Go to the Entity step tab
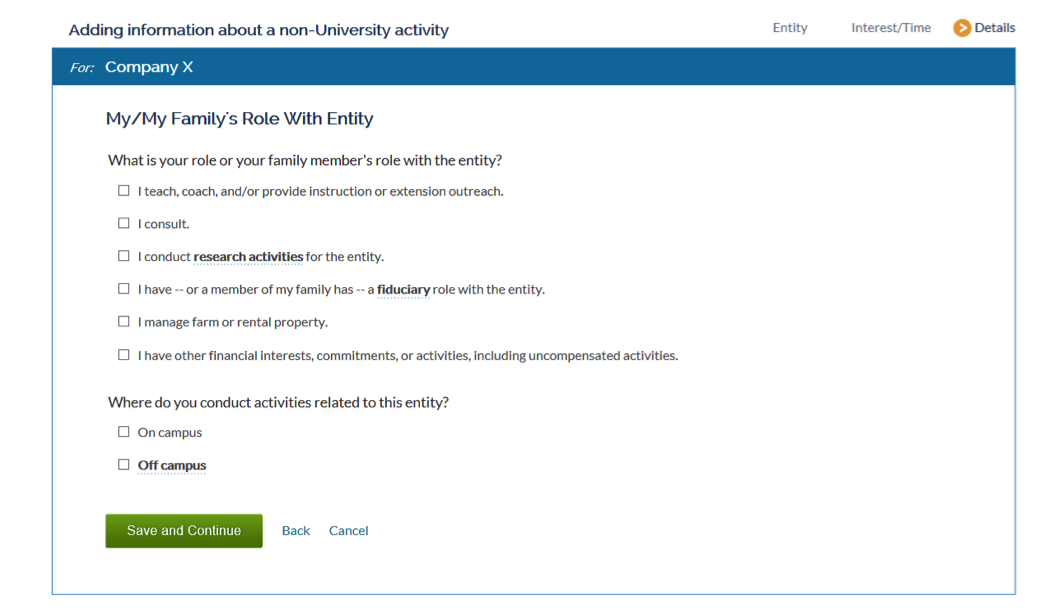Viewport: 1049px width, 615px height. [790, 27]
